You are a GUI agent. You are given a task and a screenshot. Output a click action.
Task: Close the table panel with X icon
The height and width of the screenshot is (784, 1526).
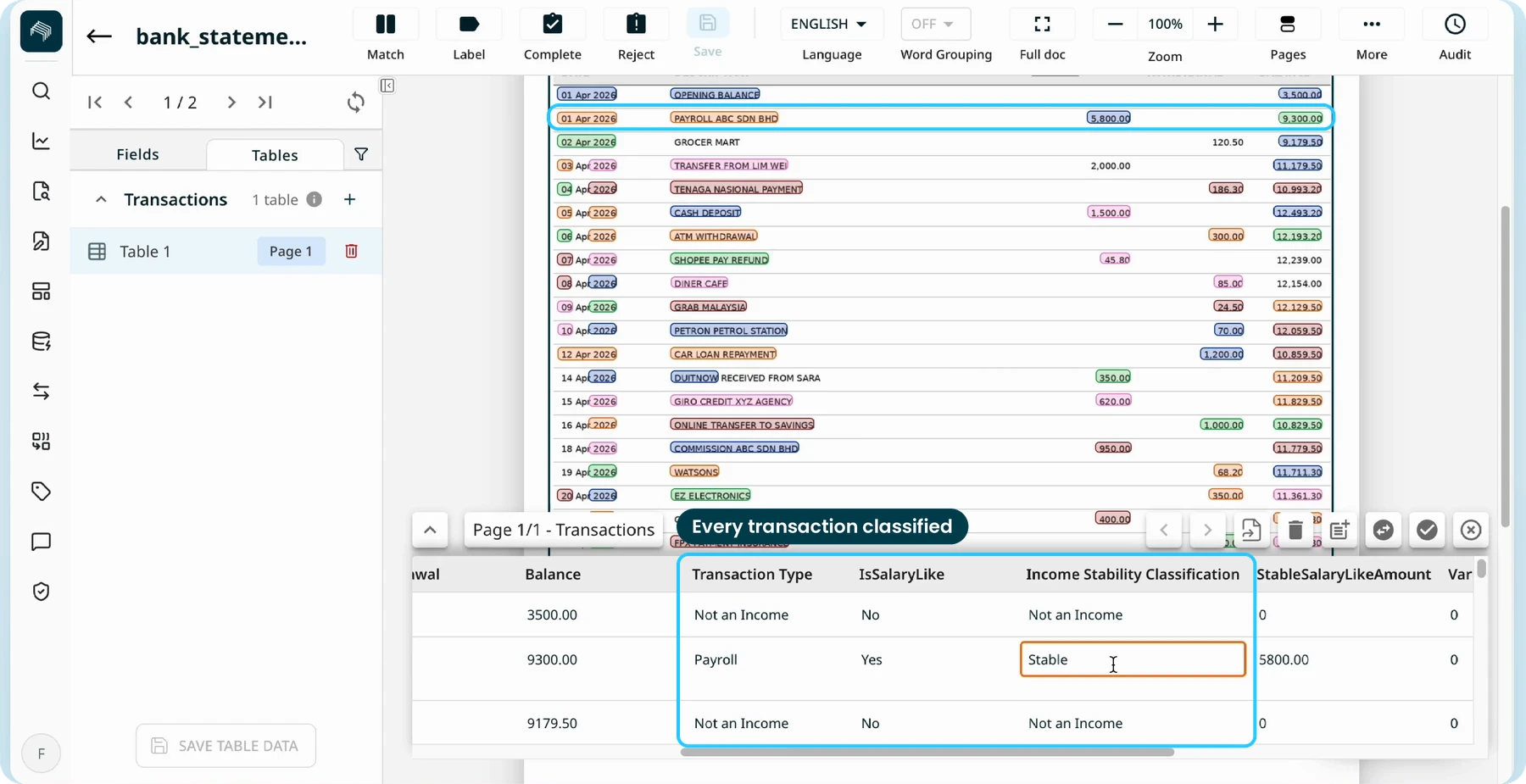click(1471, 531)
